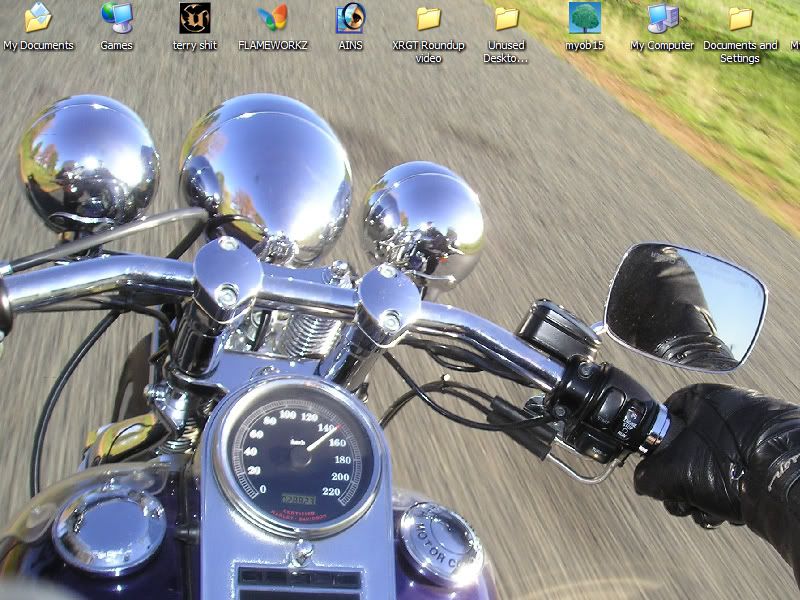Click the "myob15" label text
Screen dimensions: 800x600
(x=585, y=45)
